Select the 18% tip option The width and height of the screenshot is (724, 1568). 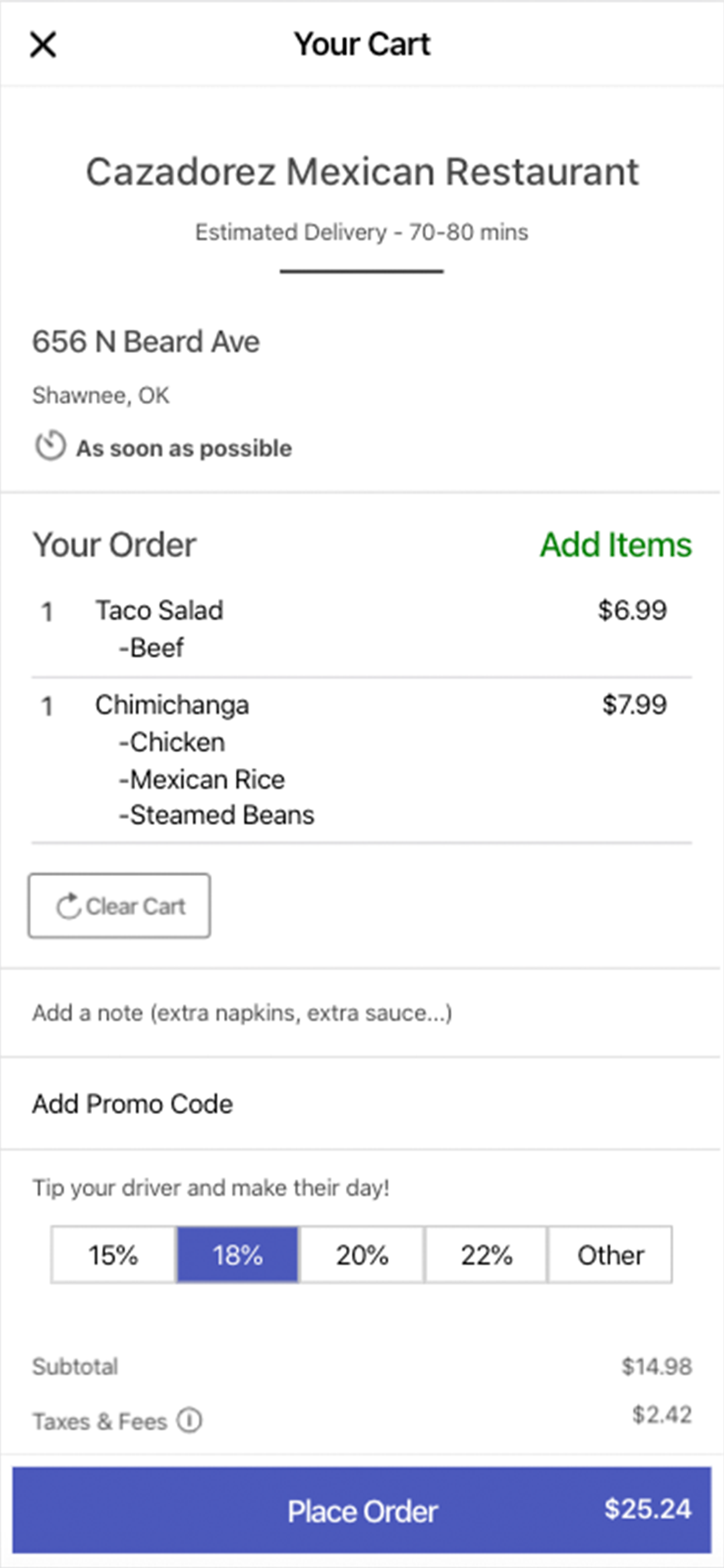(238, 1255)
